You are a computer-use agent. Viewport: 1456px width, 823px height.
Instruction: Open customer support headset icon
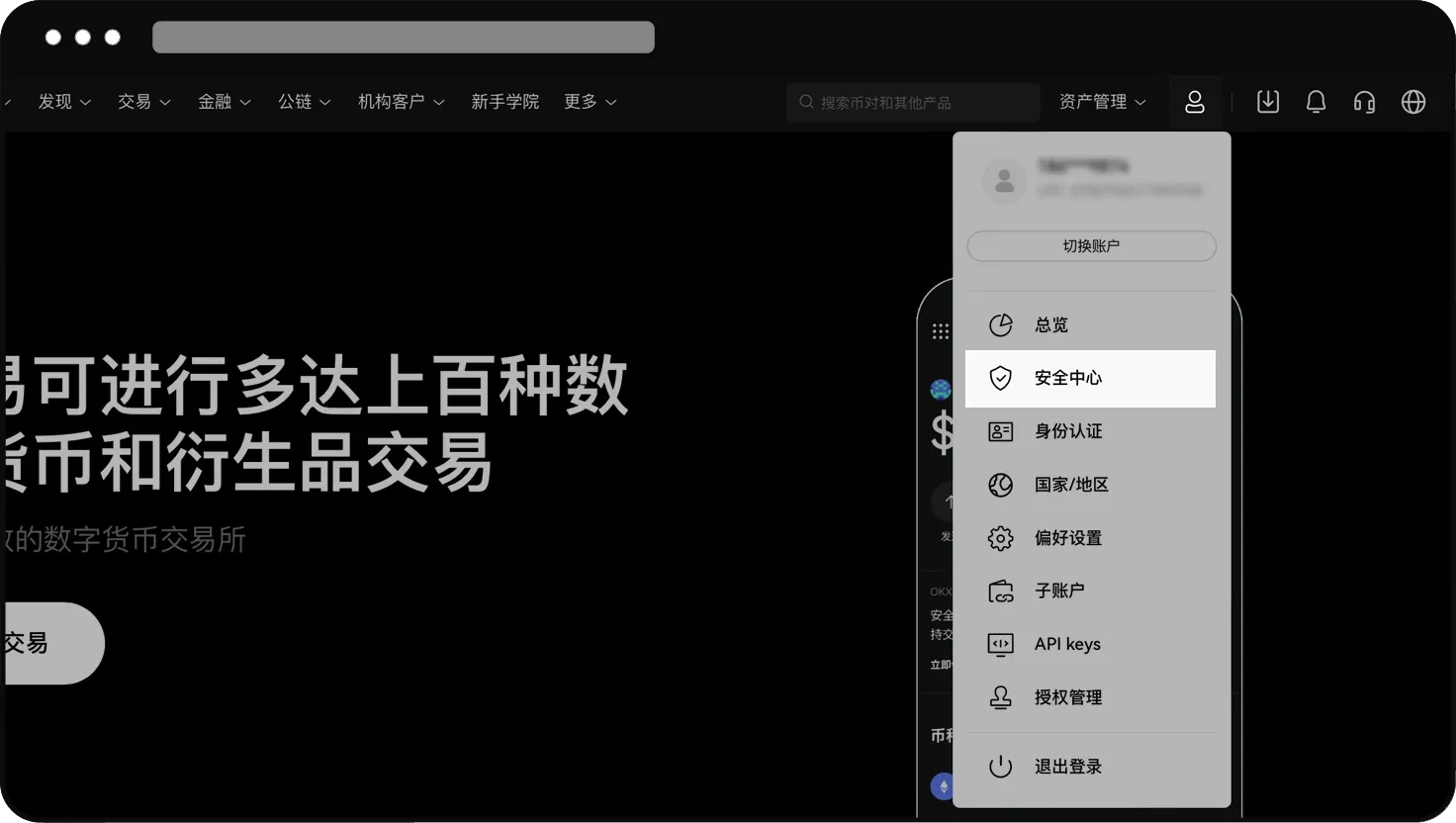1364,102
